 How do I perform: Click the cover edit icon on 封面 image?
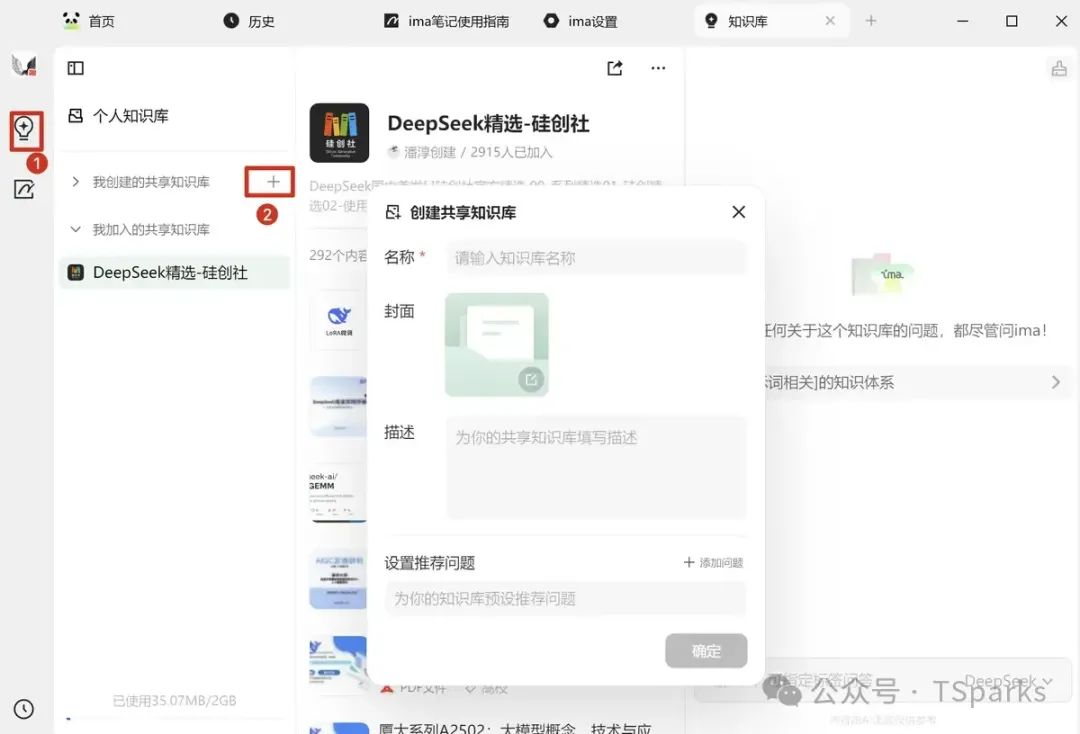tap(530, 379)
